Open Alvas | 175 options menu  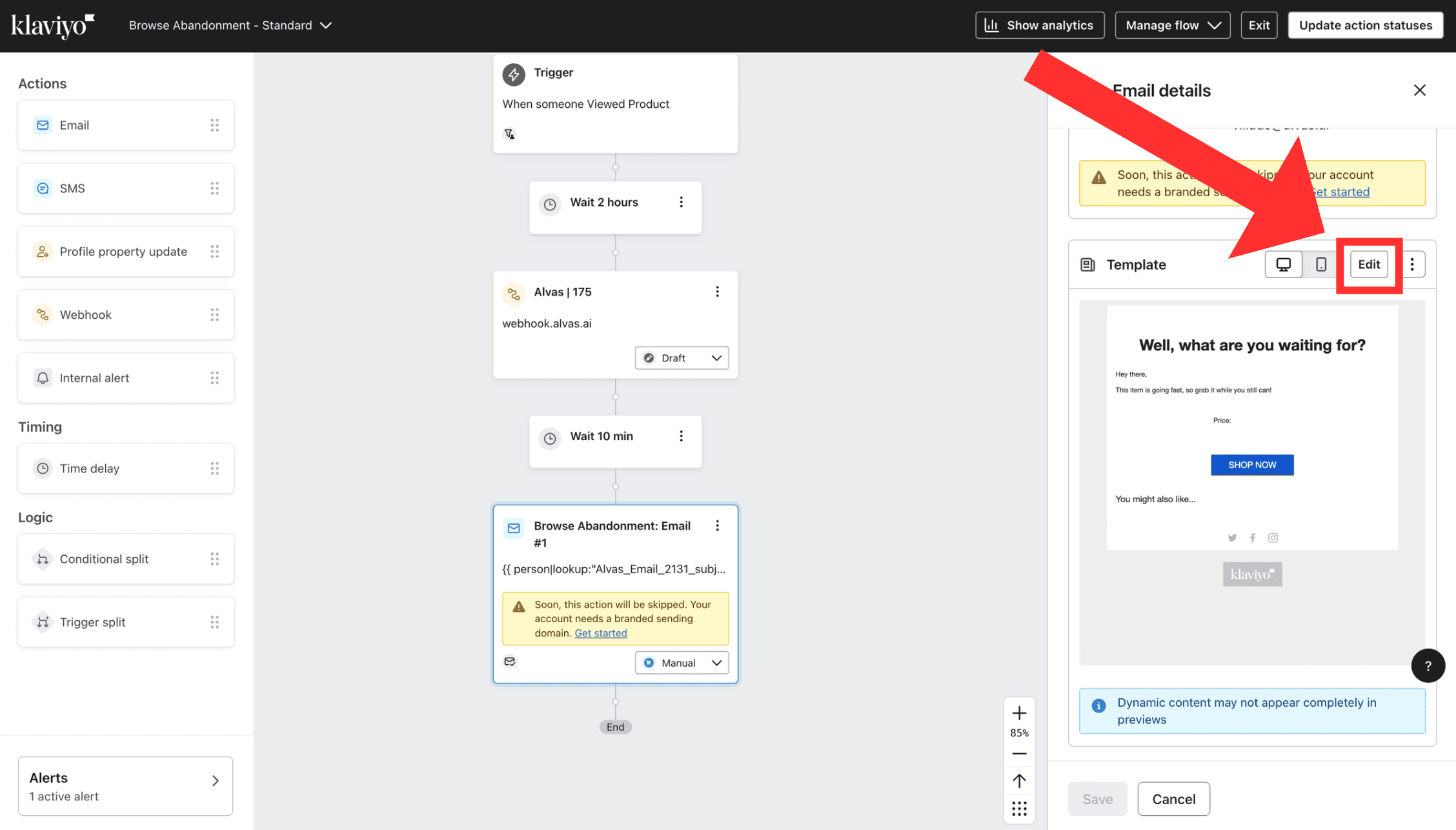[x=717, y=292]
